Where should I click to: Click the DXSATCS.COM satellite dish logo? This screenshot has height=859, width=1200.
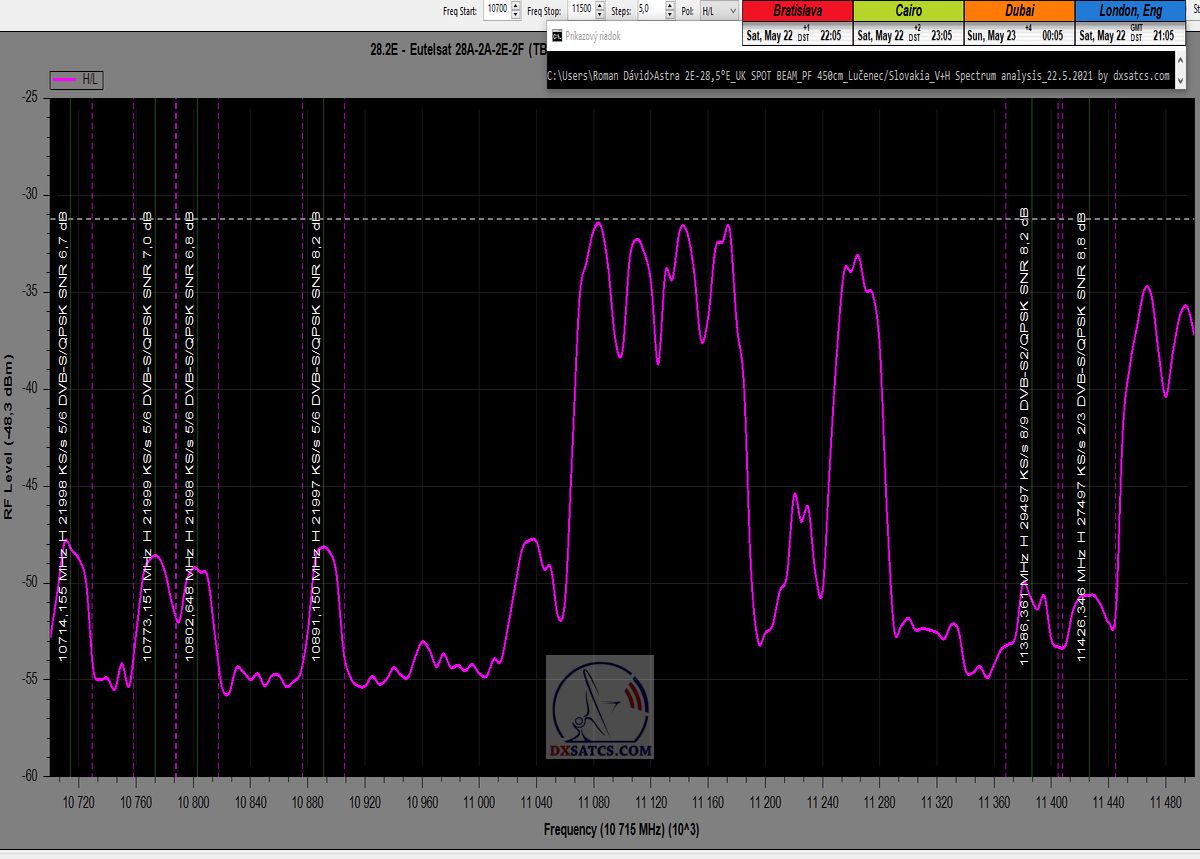600,707
